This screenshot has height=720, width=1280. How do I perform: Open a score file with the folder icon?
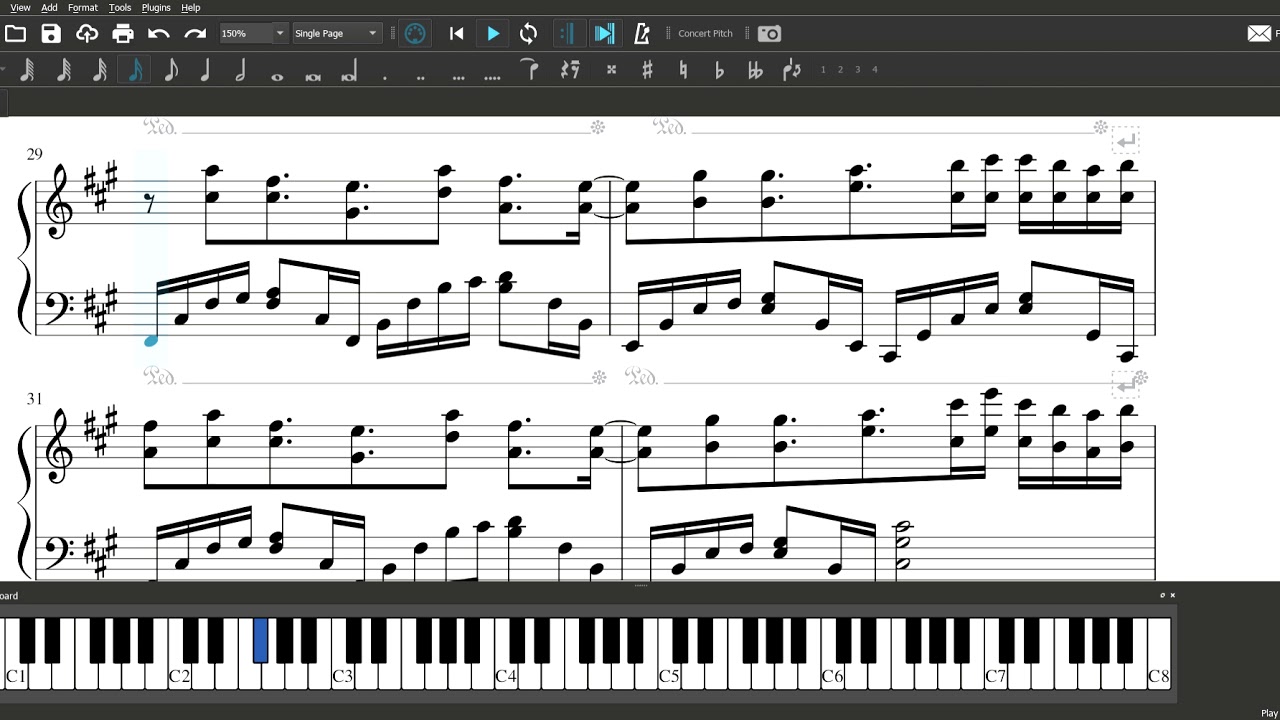pyautogui.click(x=15, y=33)
